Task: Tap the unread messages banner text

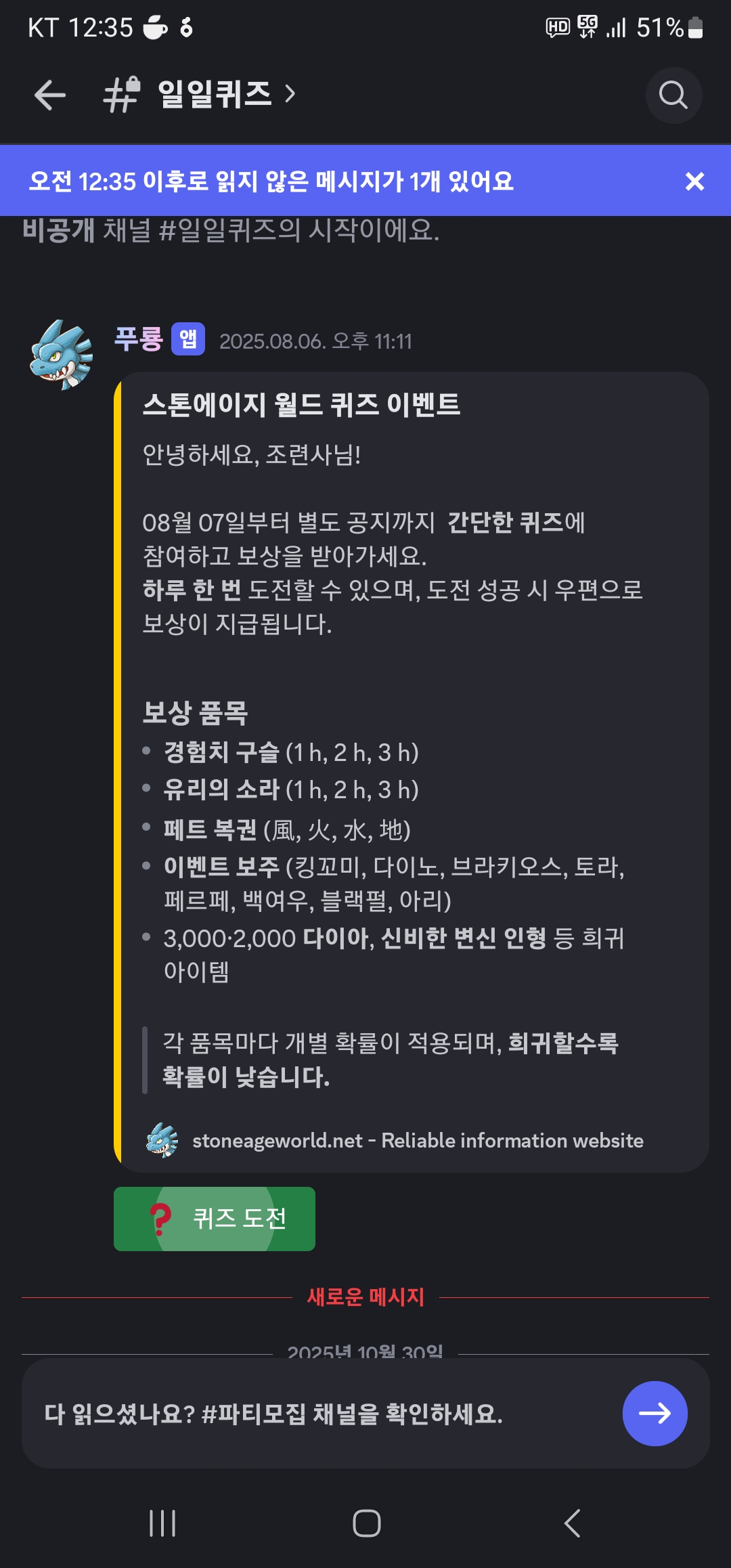Action: 271,181
